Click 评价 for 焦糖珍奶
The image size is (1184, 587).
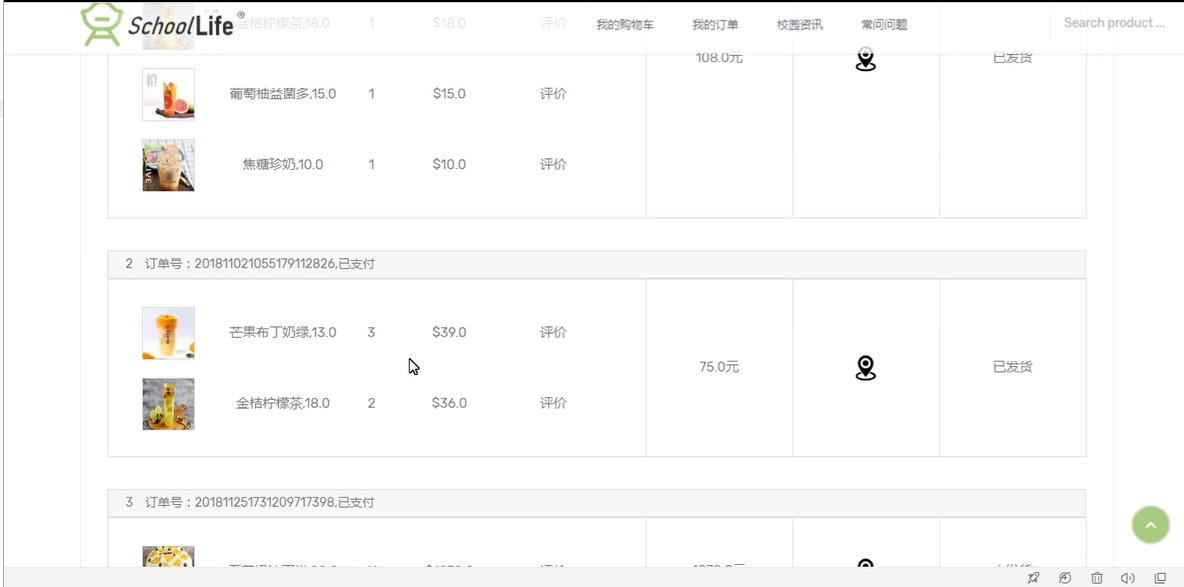coord(553,164)
